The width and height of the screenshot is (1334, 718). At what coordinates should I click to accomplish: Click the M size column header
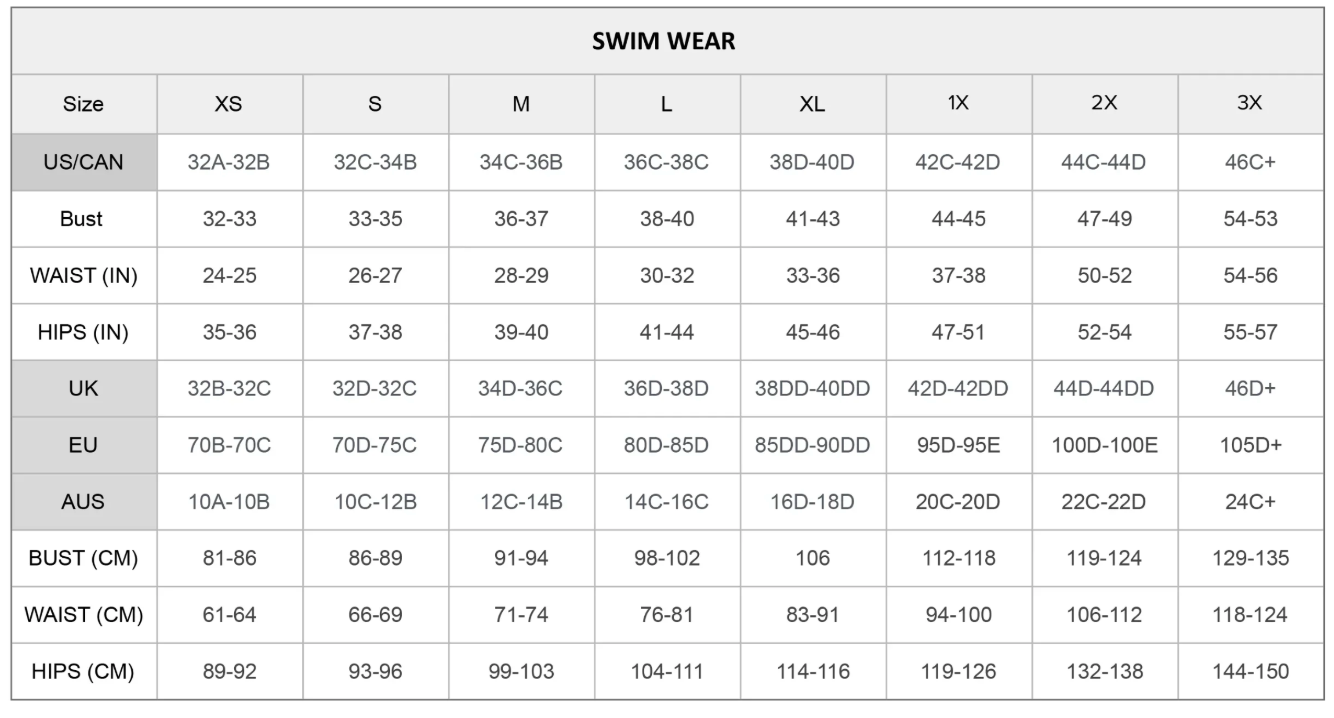click(521, 104)
